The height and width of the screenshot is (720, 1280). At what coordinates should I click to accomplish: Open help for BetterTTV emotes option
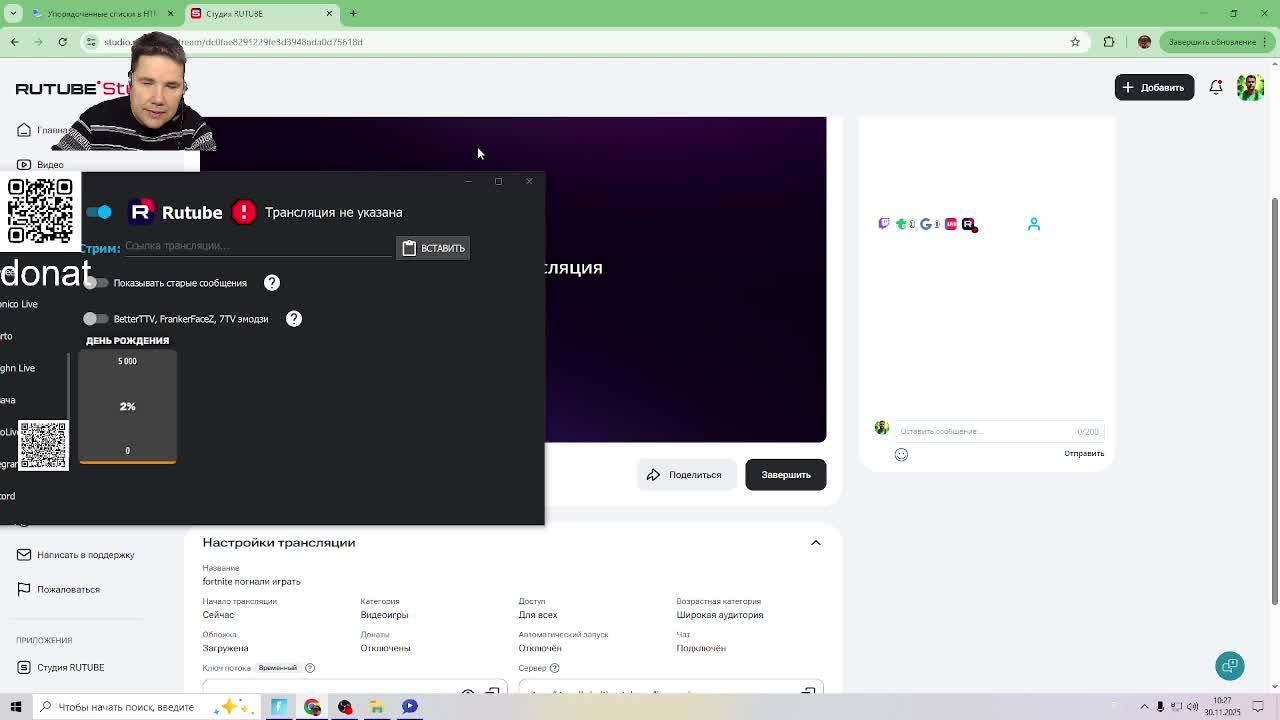pos(294,319)
